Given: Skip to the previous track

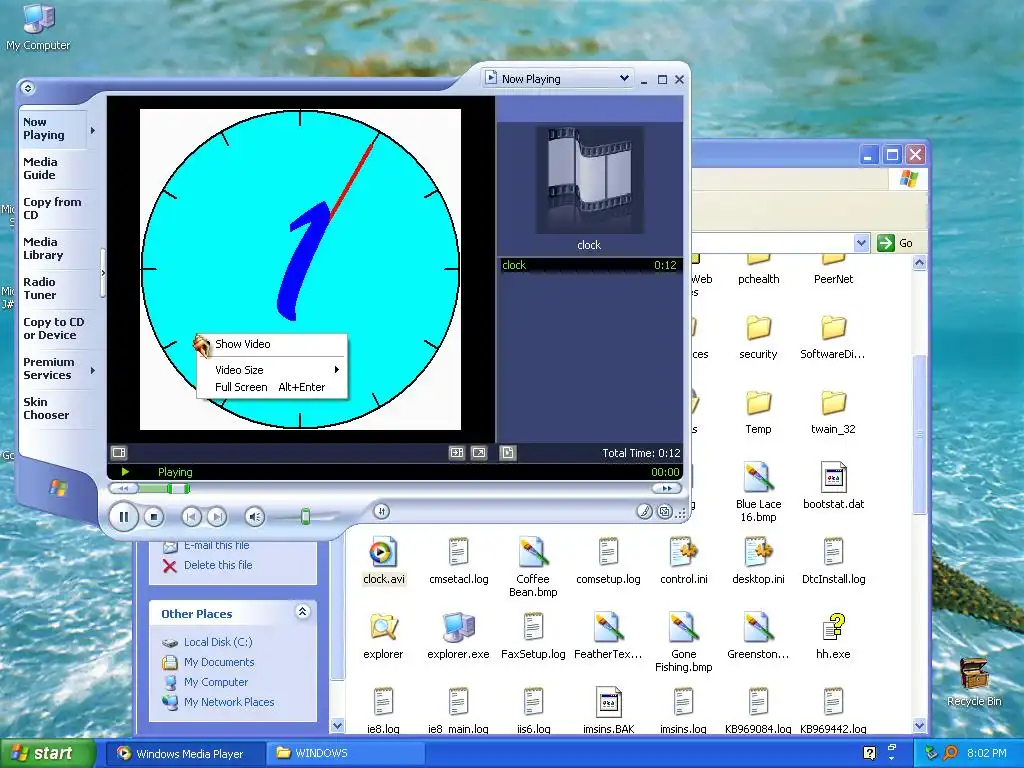Looking at the screenshot, I should [191, 517].
